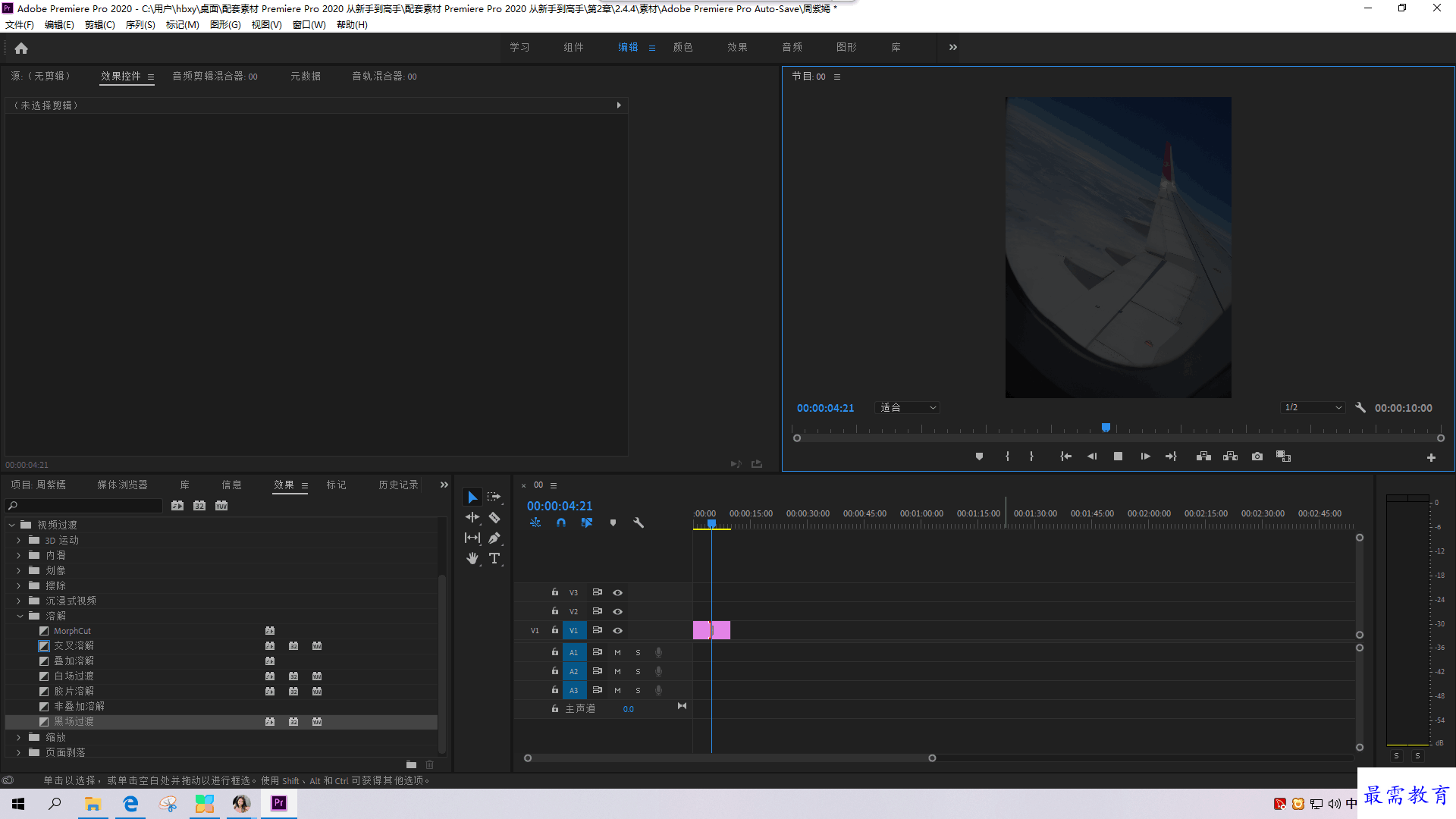Viewport: 1456px width, 819px height.
Task: Click the Effects search field
Action: 85,506
